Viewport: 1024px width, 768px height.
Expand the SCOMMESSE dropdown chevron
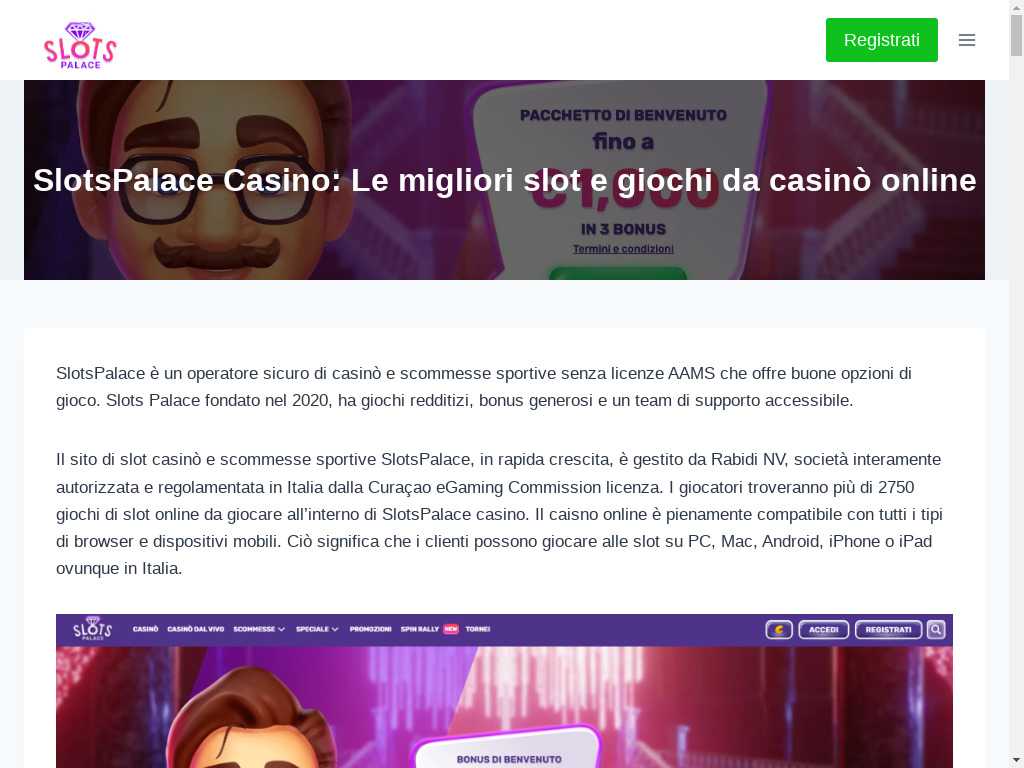281,630
